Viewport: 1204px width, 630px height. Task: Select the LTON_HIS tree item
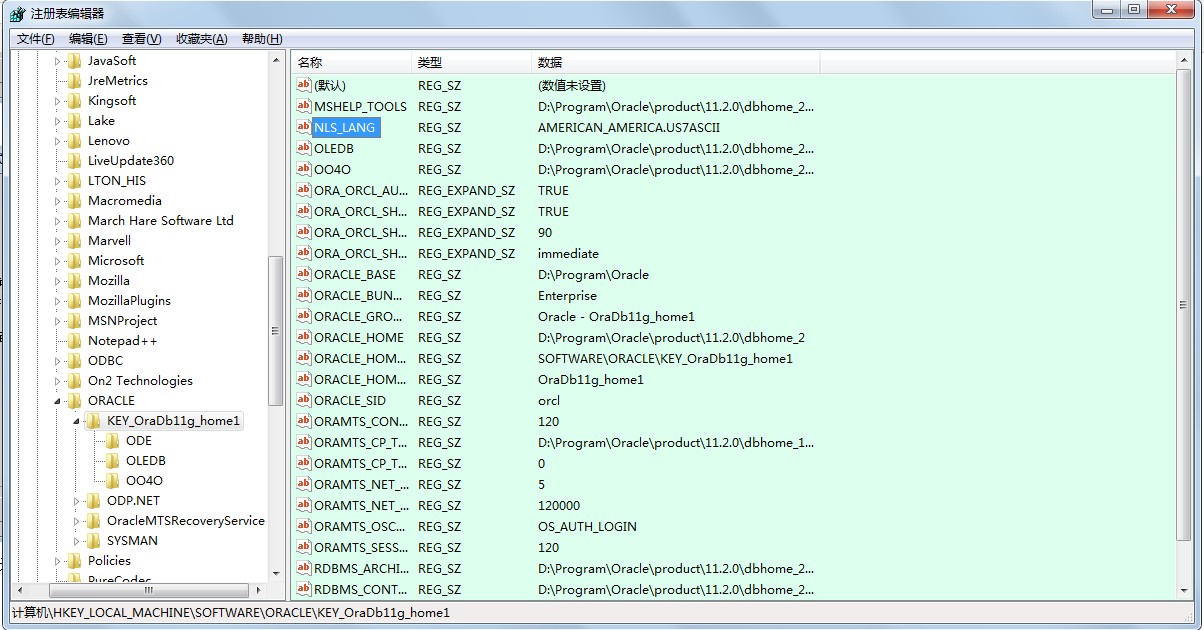click(117, 180)
